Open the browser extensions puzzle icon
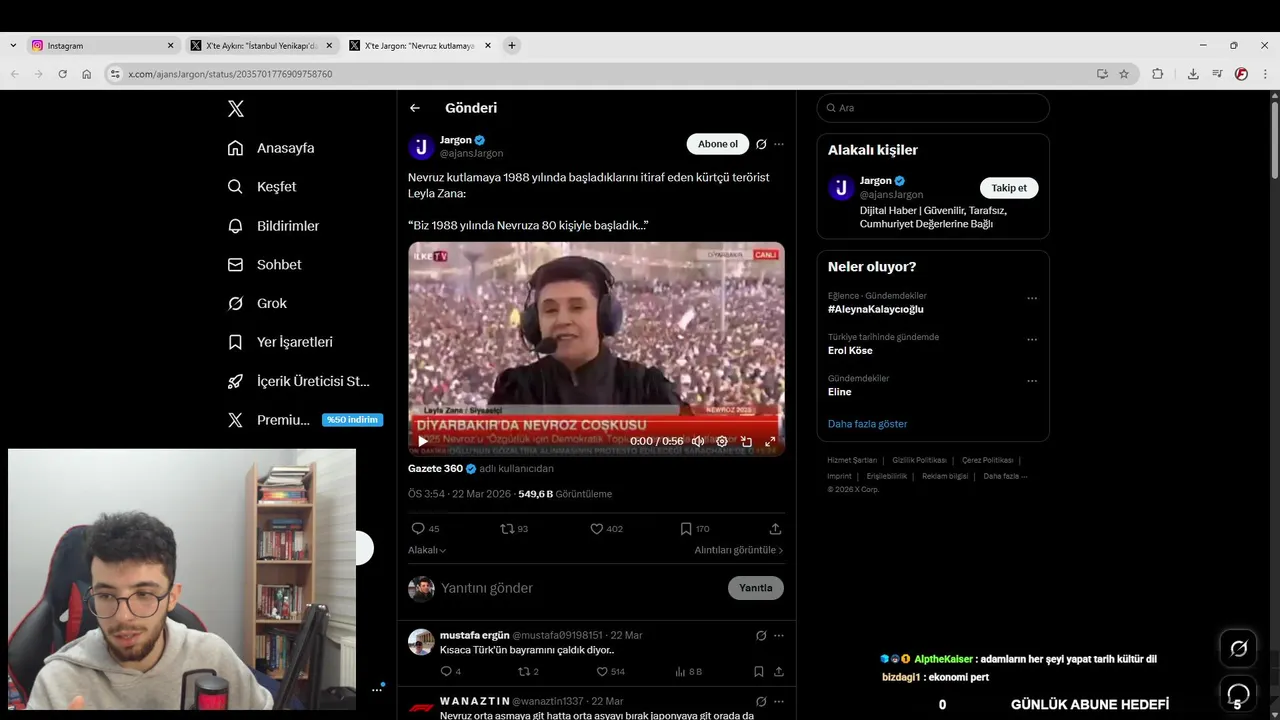This screenshot has height=720, width=1280. point(1158,74)
